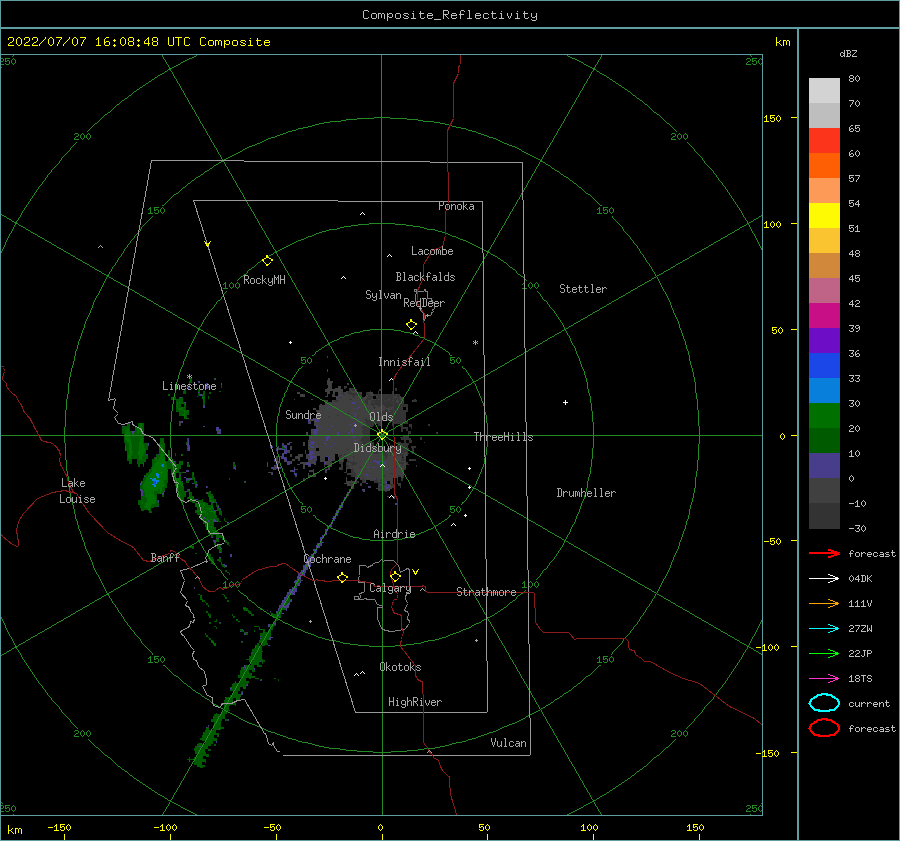This screenshot has height=841, width=900.
Task: Click the Didsbury town label
Action: 377,448
